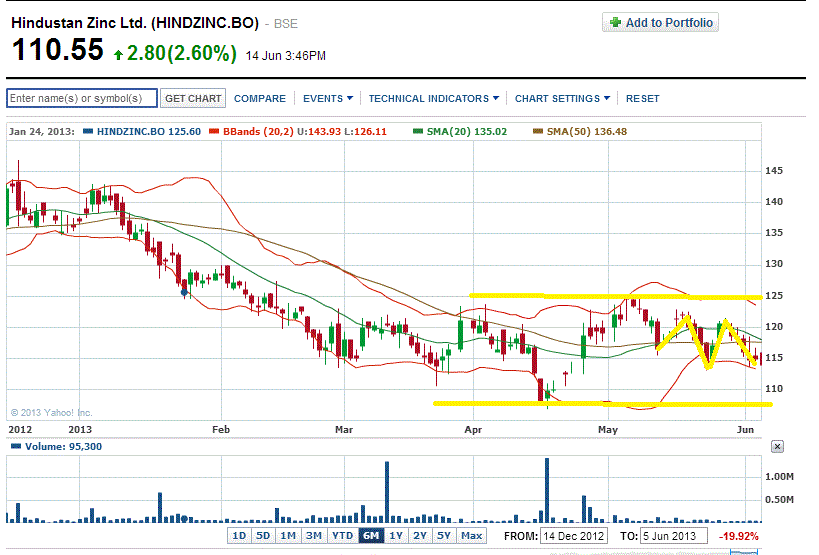Click the BSE exchange label

pos(286,24)
